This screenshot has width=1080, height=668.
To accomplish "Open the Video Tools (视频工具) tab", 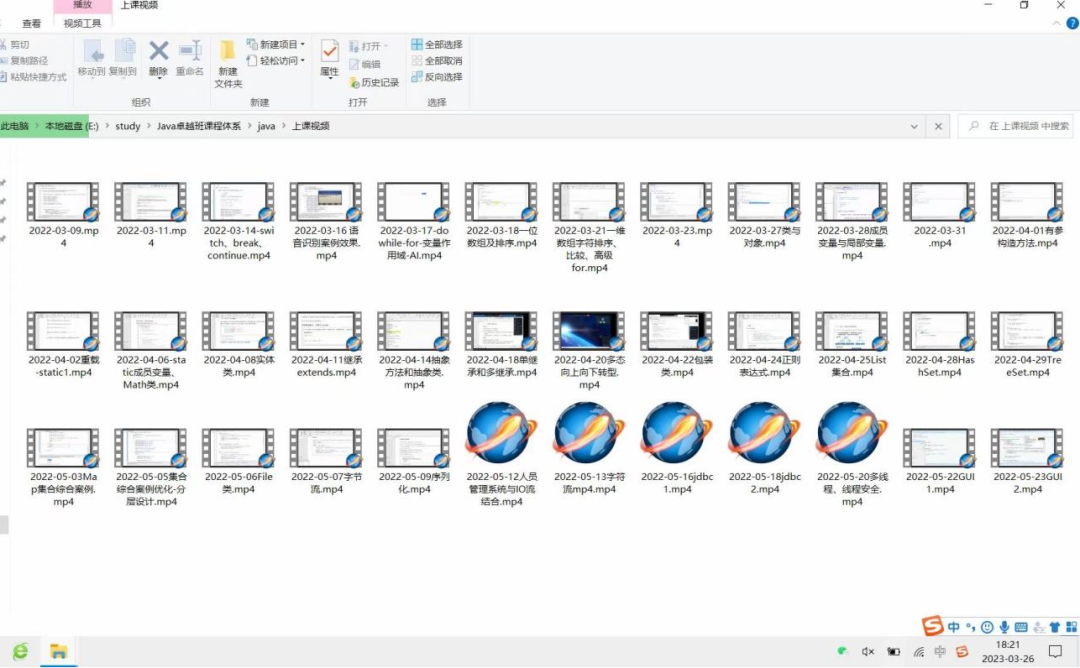I will pyautogui.click(x=82, y=23).
